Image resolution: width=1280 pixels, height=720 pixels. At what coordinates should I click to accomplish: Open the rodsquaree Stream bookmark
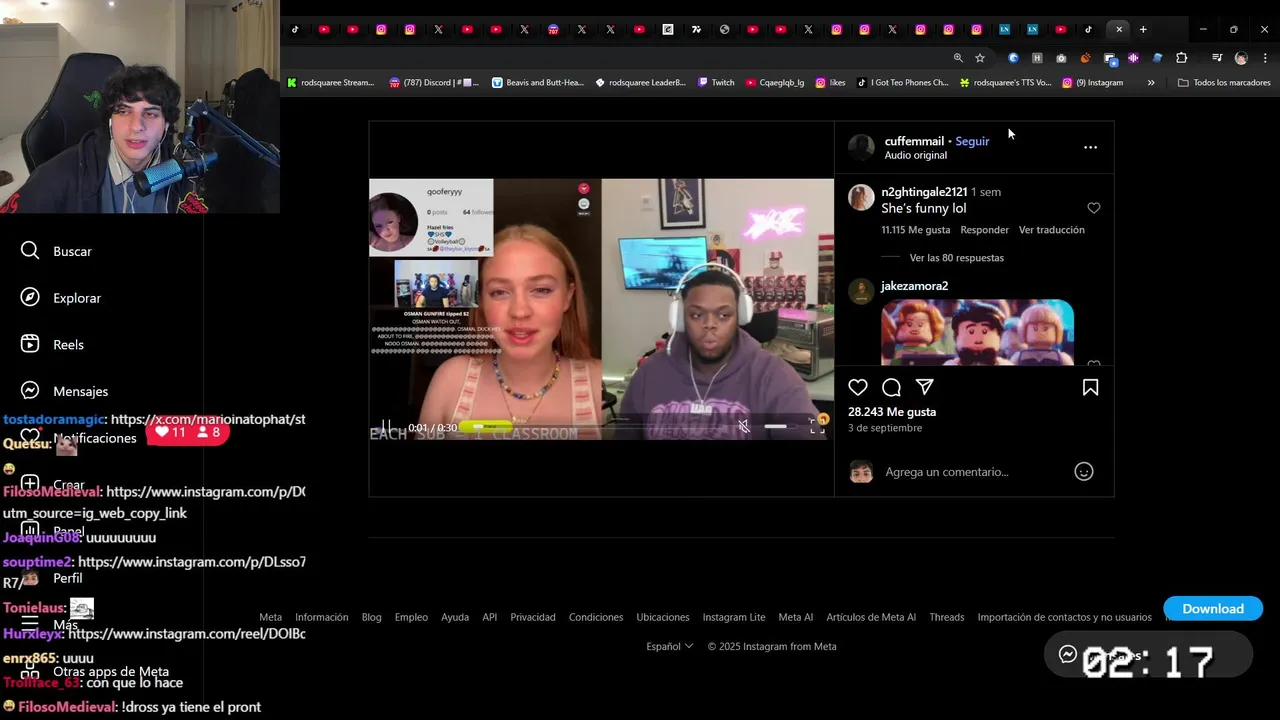click(330, 83)
